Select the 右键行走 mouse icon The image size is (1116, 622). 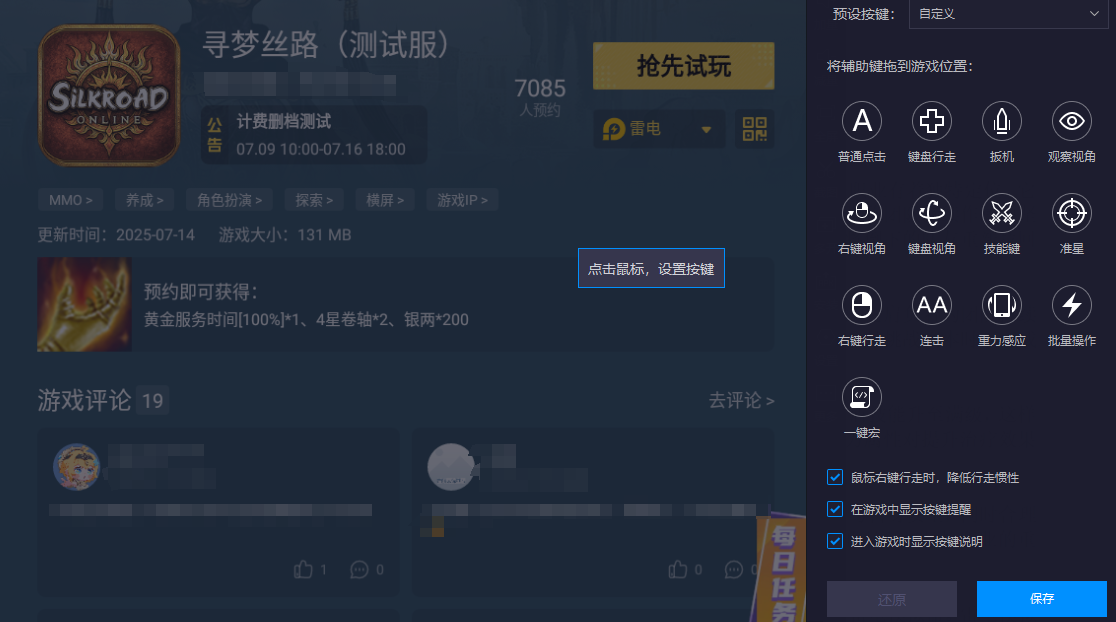pos(862,305)
